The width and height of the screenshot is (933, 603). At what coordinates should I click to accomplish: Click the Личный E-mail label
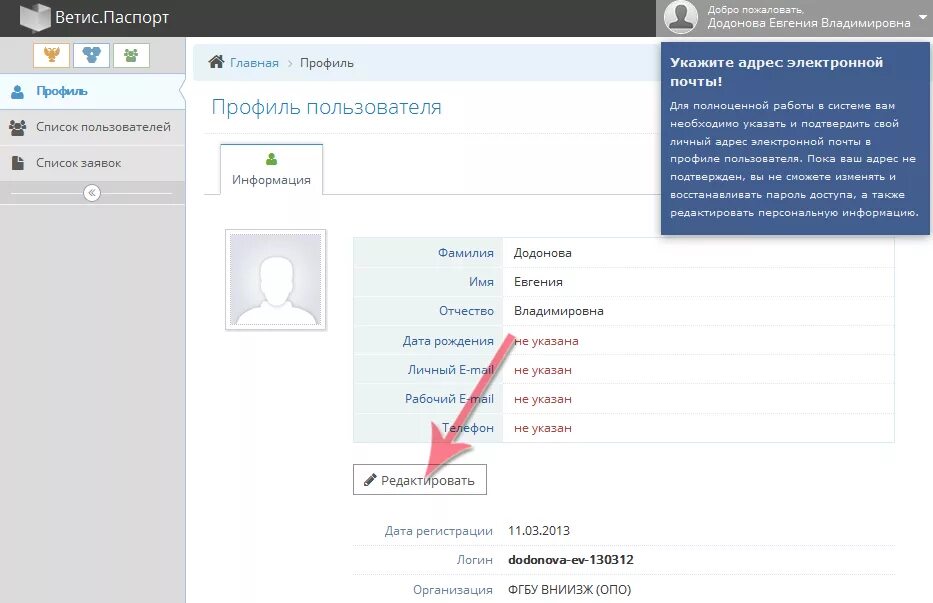(x=450, y=370)
